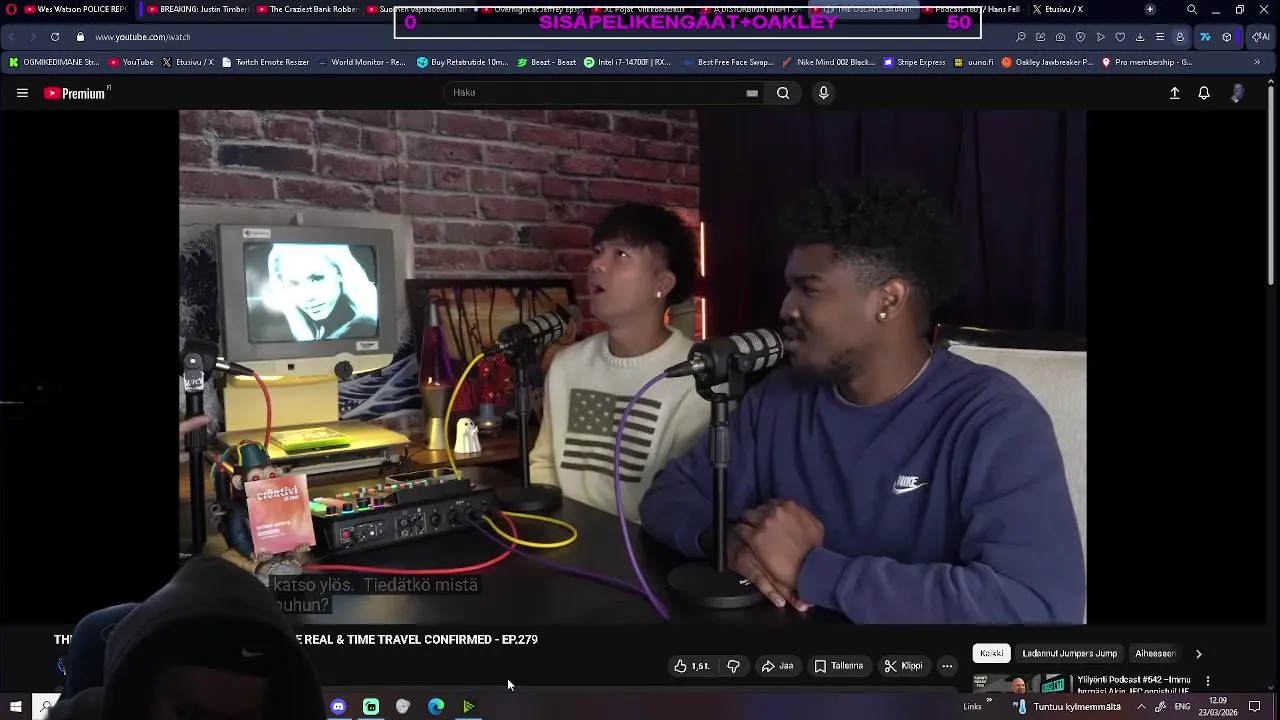This screenshot has height=720, width=1280.
Task: Open green play-arrow app in taskbar
Action: tap(468, 707)
